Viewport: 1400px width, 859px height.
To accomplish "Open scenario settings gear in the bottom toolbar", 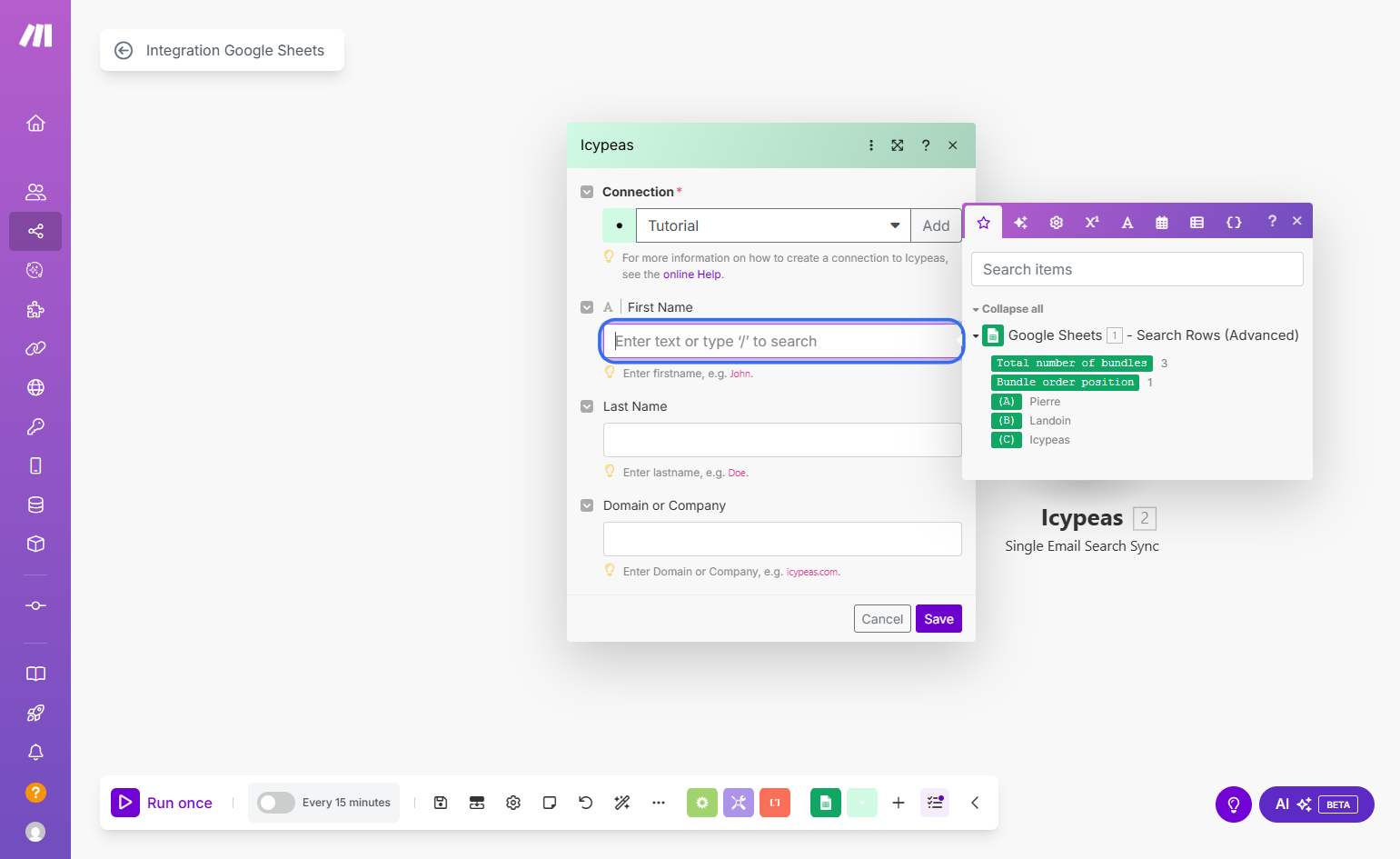I will 513,803.
